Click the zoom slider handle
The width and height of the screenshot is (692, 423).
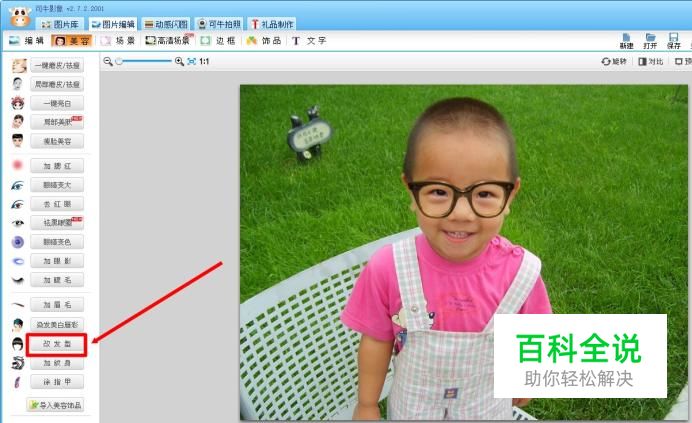tap(119, 61)
